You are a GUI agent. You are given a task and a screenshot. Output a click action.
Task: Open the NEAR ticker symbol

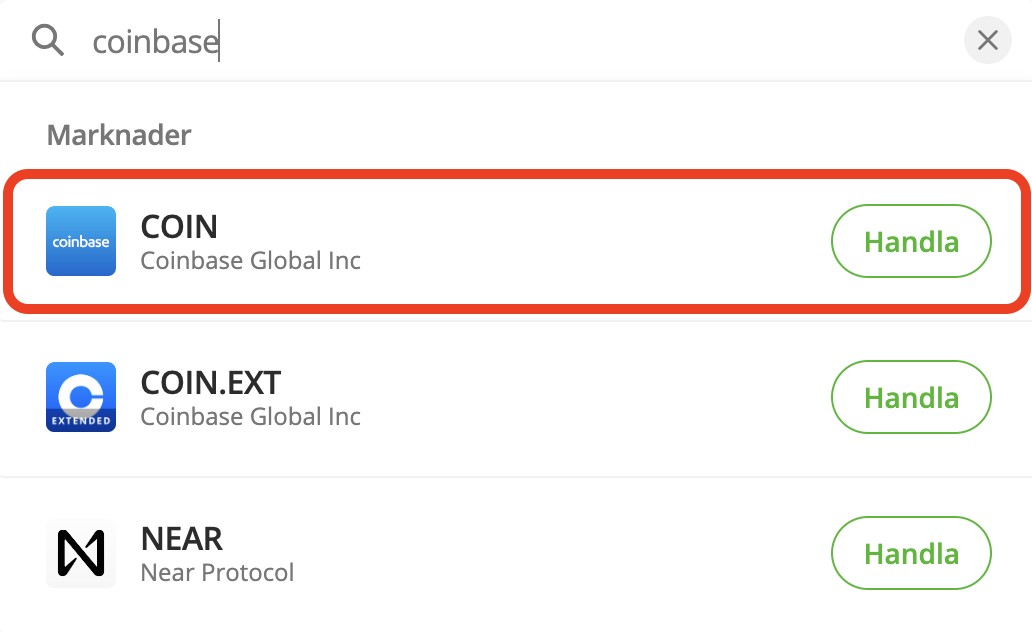(x=181, y=539)
